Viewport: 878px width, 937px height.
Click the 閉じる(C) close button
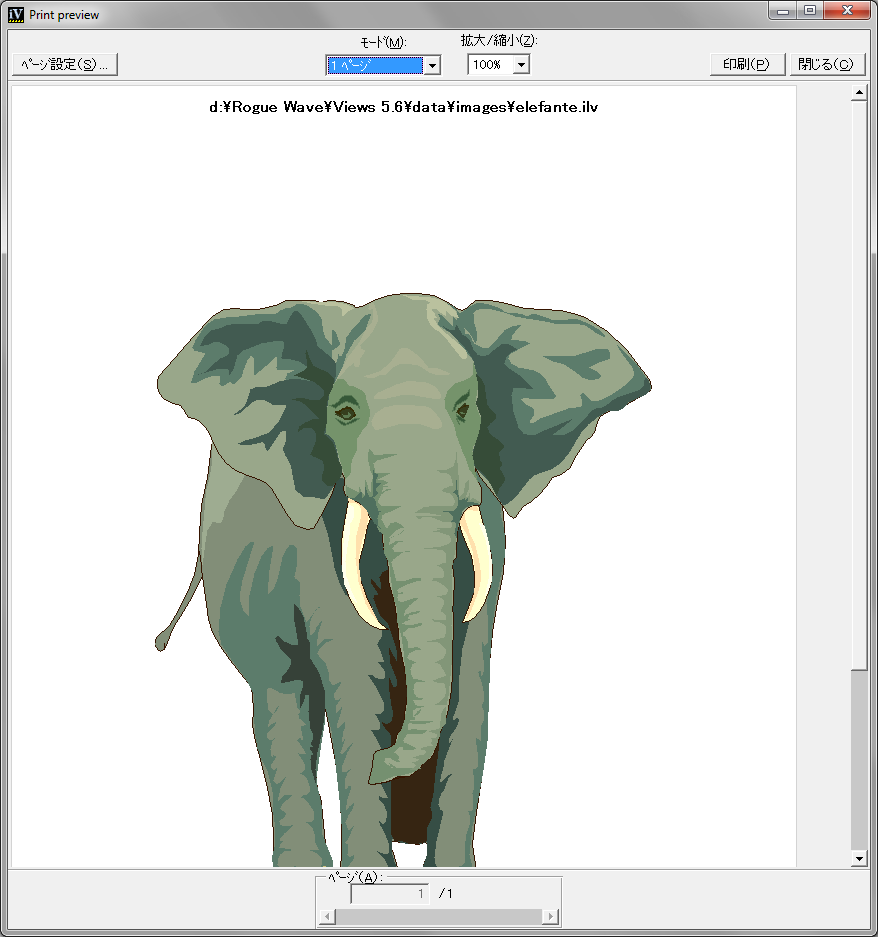pyautogui.click(x=826, y=64)
